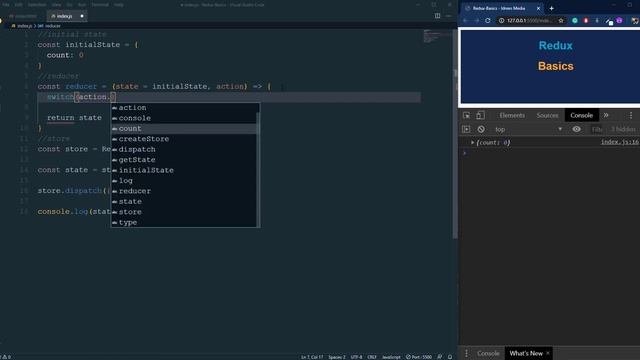The image size is (640, 360).
Task: Choose 'log' autocomplete entry
Action: click(184, 181)
